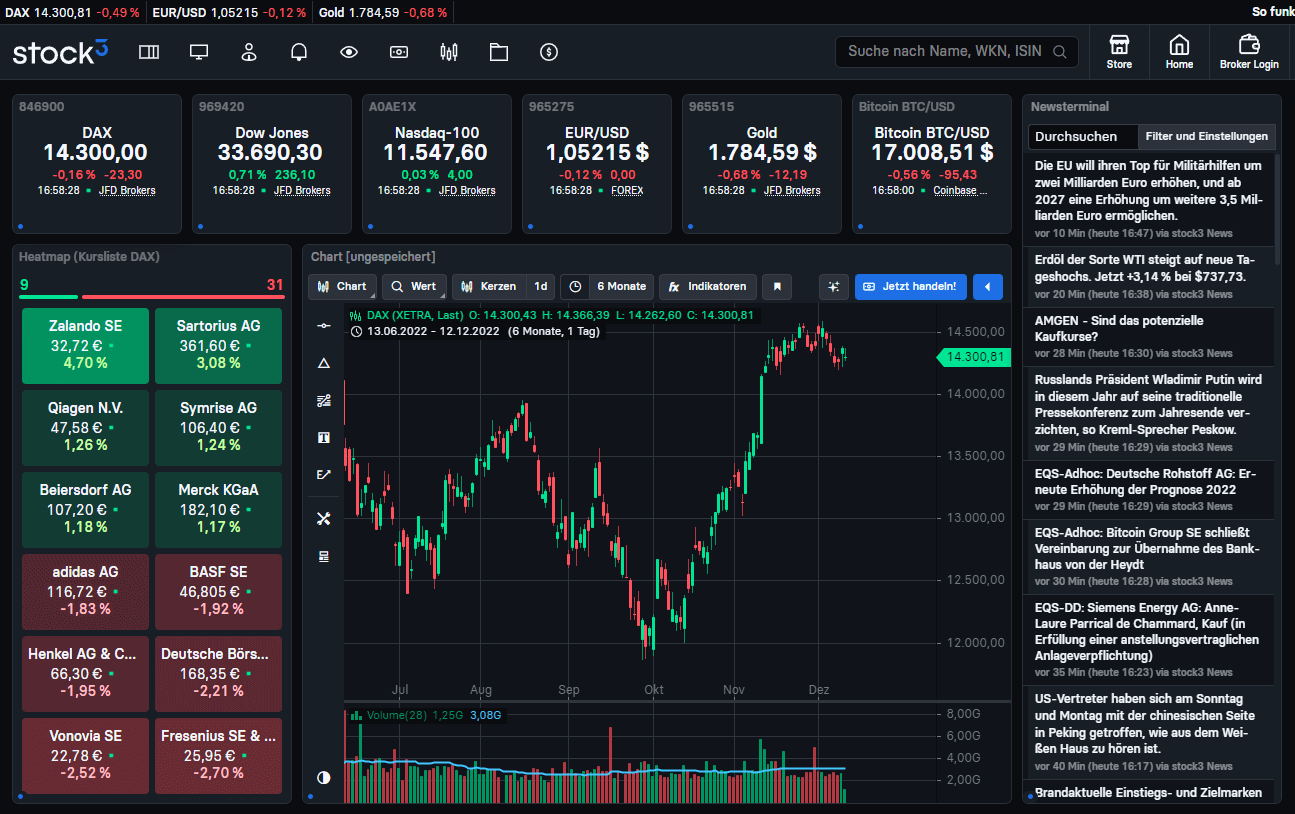1295x814 pixels.
Task: Toggle the chart contrast half-circle icon
Action: (x=323, y=777)
